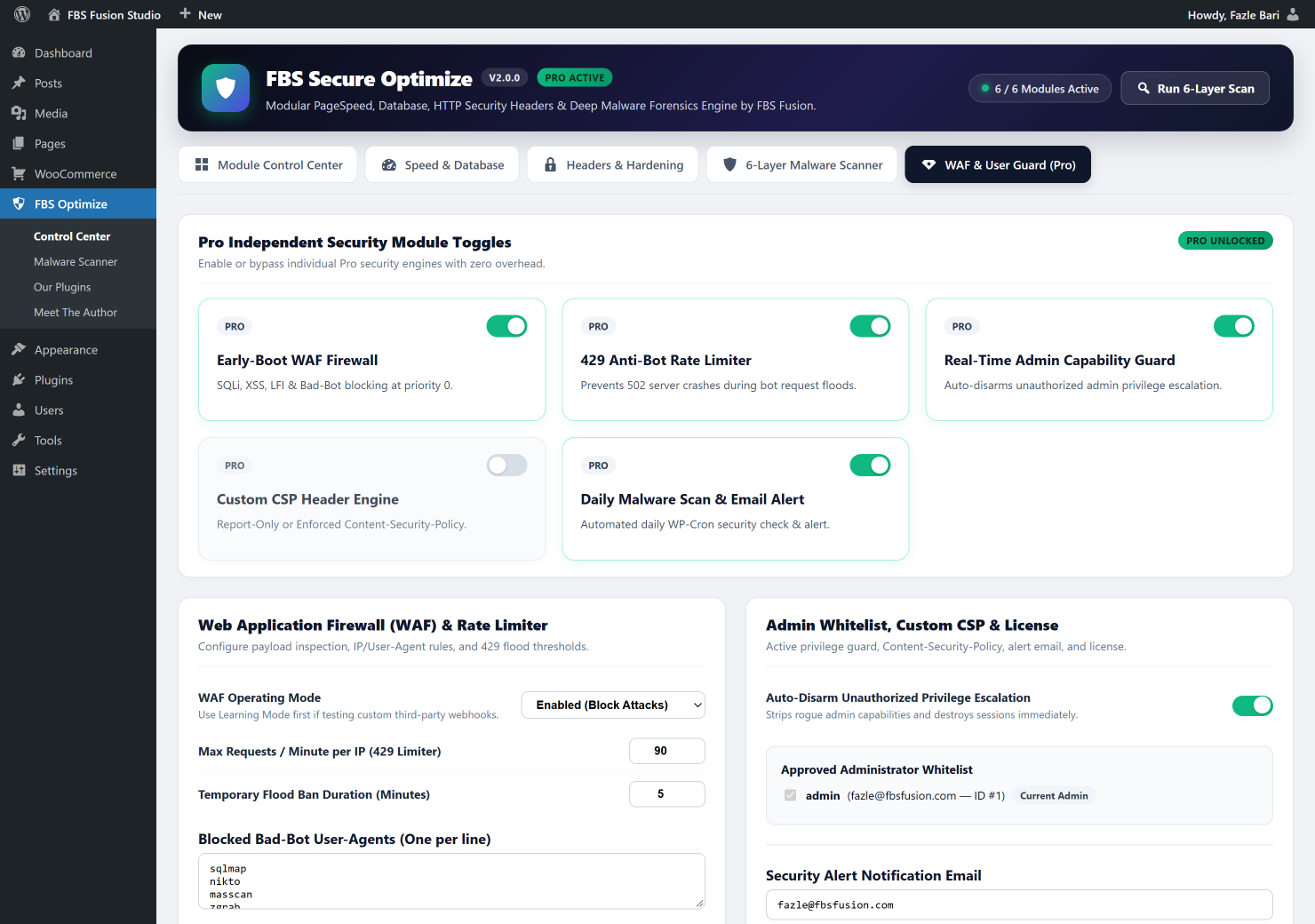This screenshot has height=924, width=1315.
Task: Click Howdy, Fazle Bari account link
Action: 1243,14
